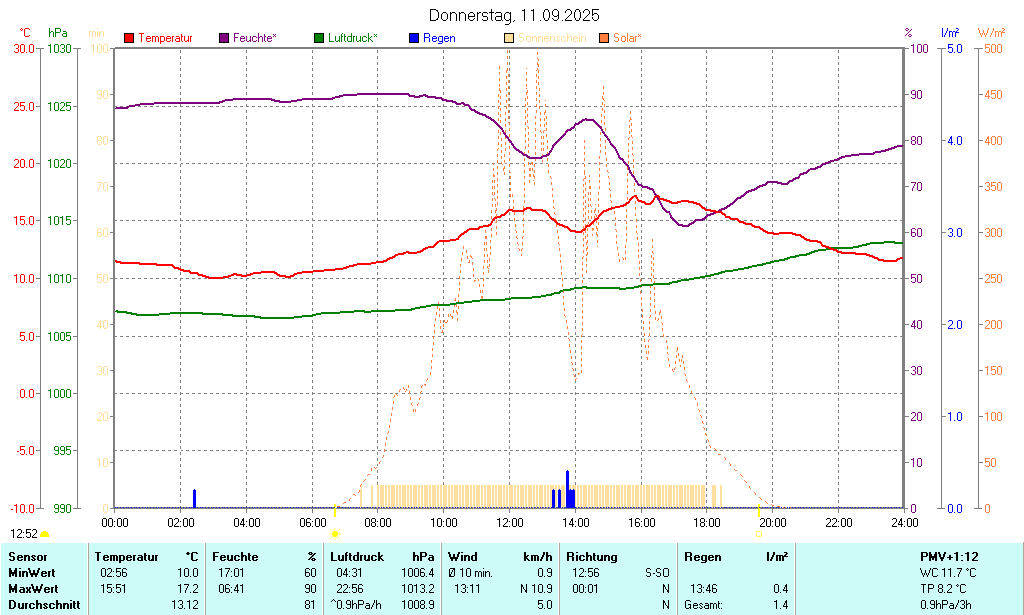
Task: Click the min pressure value 1006.4
Action: [x=418, y=573]
